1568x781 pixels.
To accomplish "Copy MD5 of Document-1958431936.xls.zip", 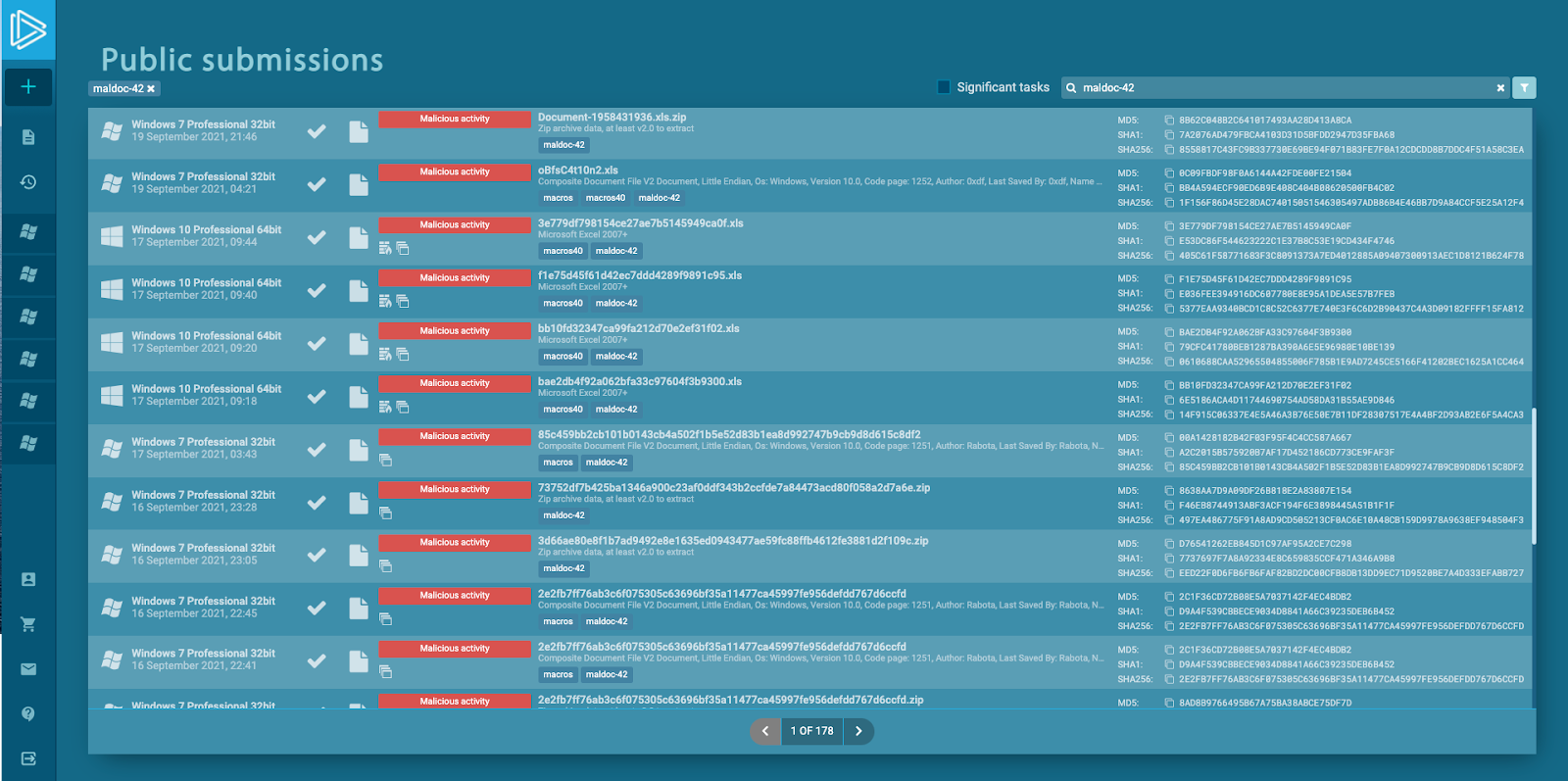I will pyautogui.click(x=1169, y=121).
